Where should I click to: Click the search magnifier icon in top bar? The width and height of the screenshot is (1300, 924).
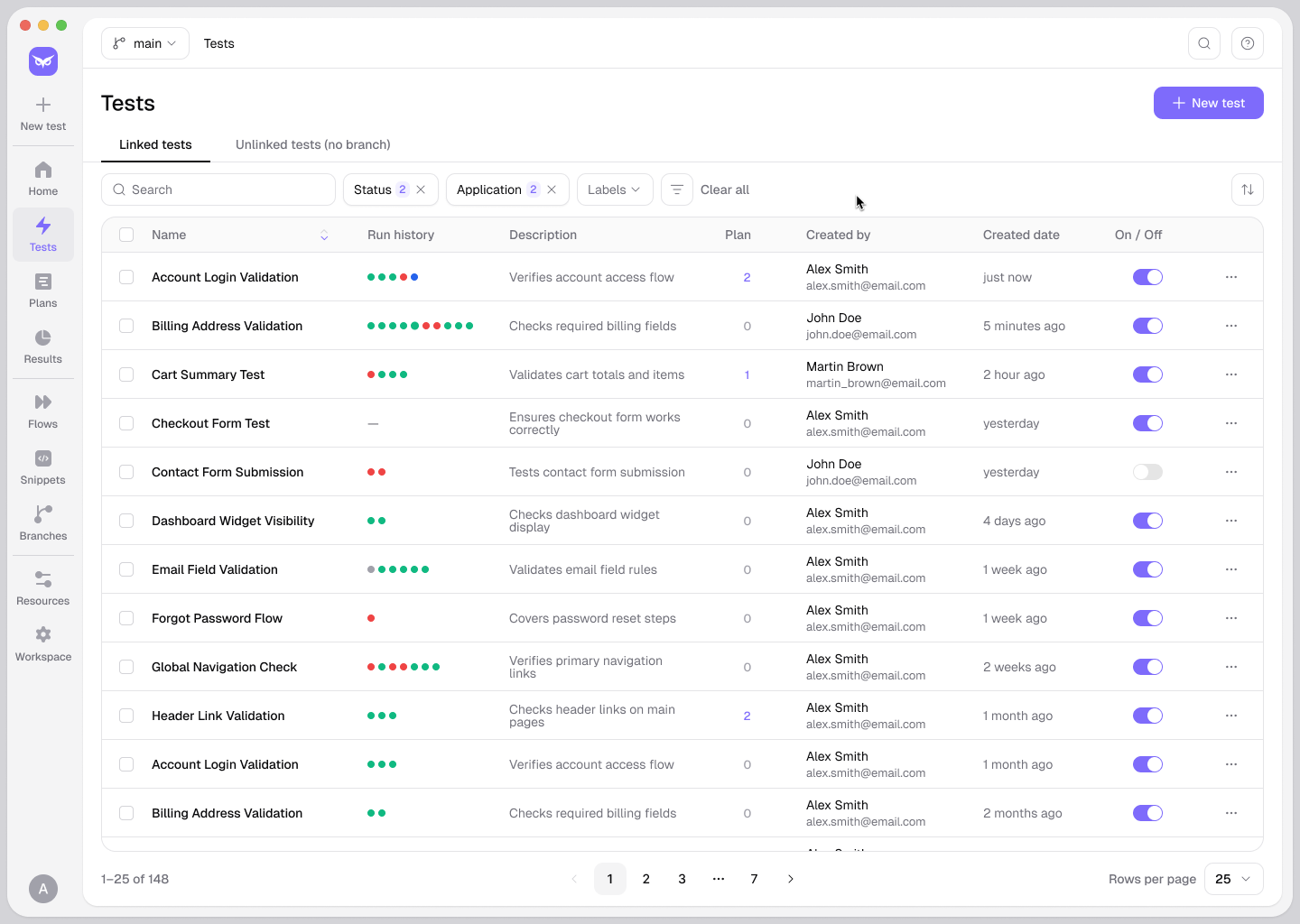click(1204, 43)
